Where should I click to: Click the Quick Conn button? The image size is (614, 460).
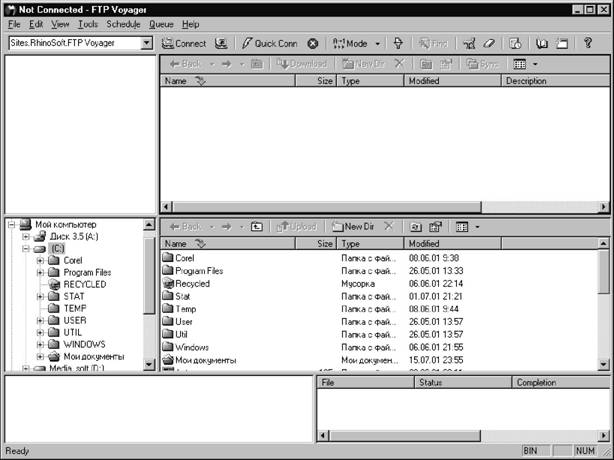[270, 44]
